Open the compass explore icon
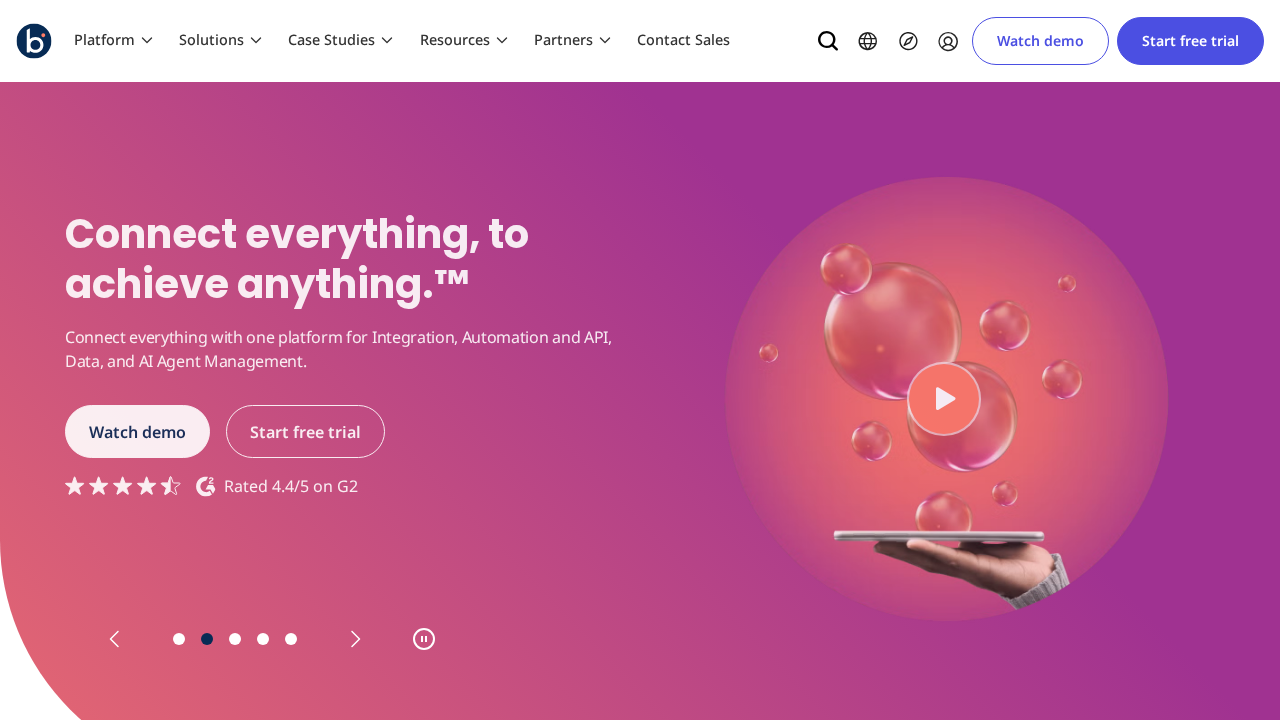This screenshot has height=720, width=1280. 908,41
